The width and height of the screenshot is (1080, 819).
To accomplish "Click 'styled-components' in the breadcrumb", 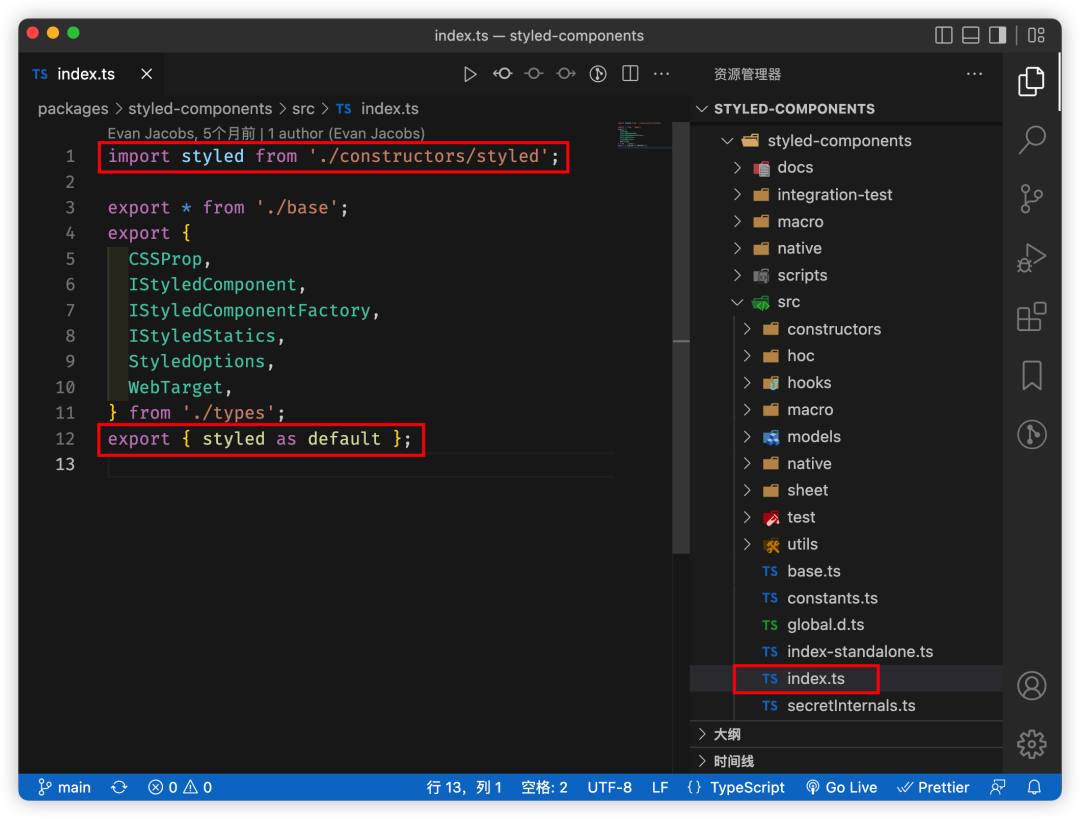I will tap(200, 109).
